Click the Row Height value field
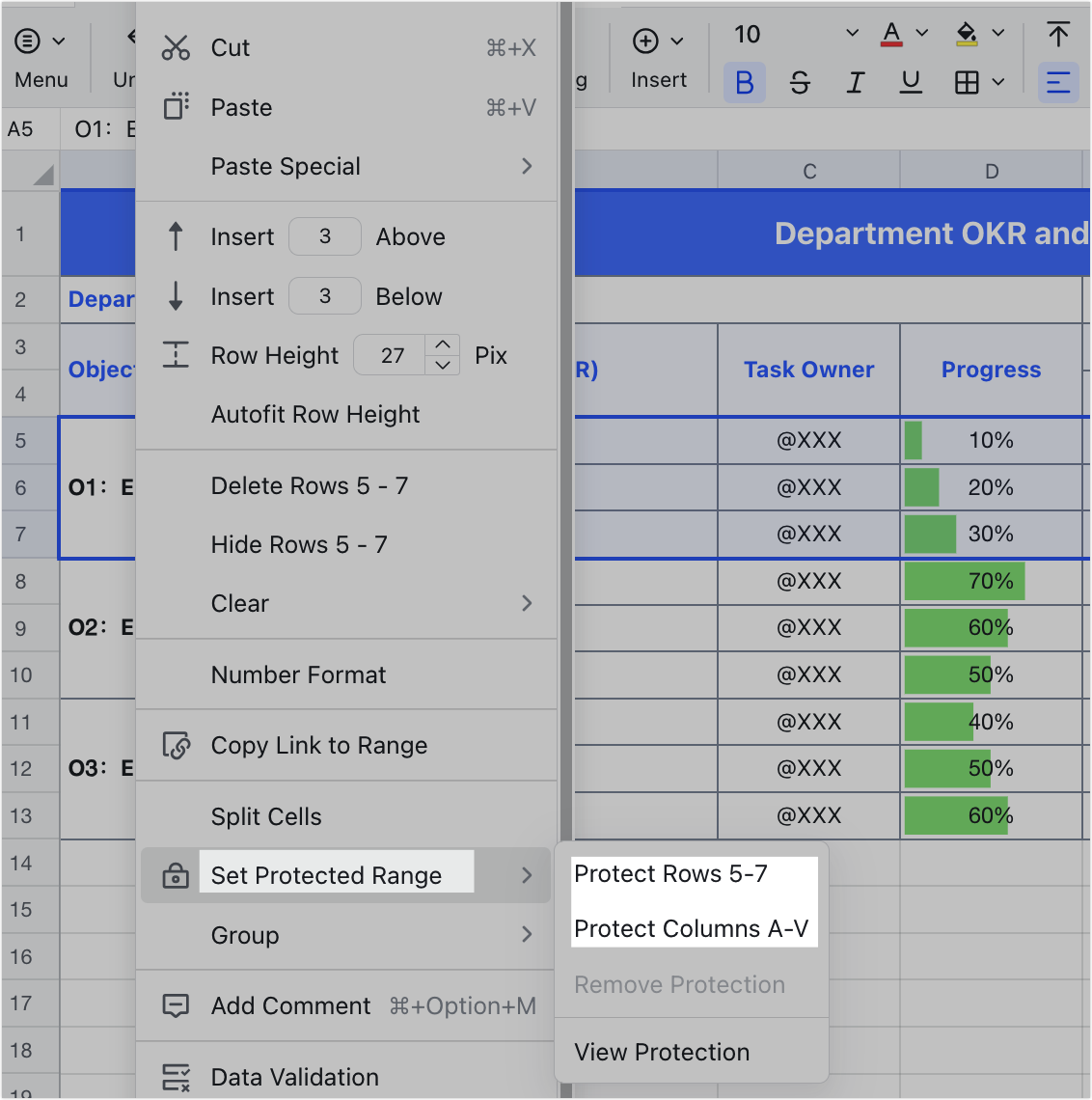 pyautogui.click(x=390, y=355)
